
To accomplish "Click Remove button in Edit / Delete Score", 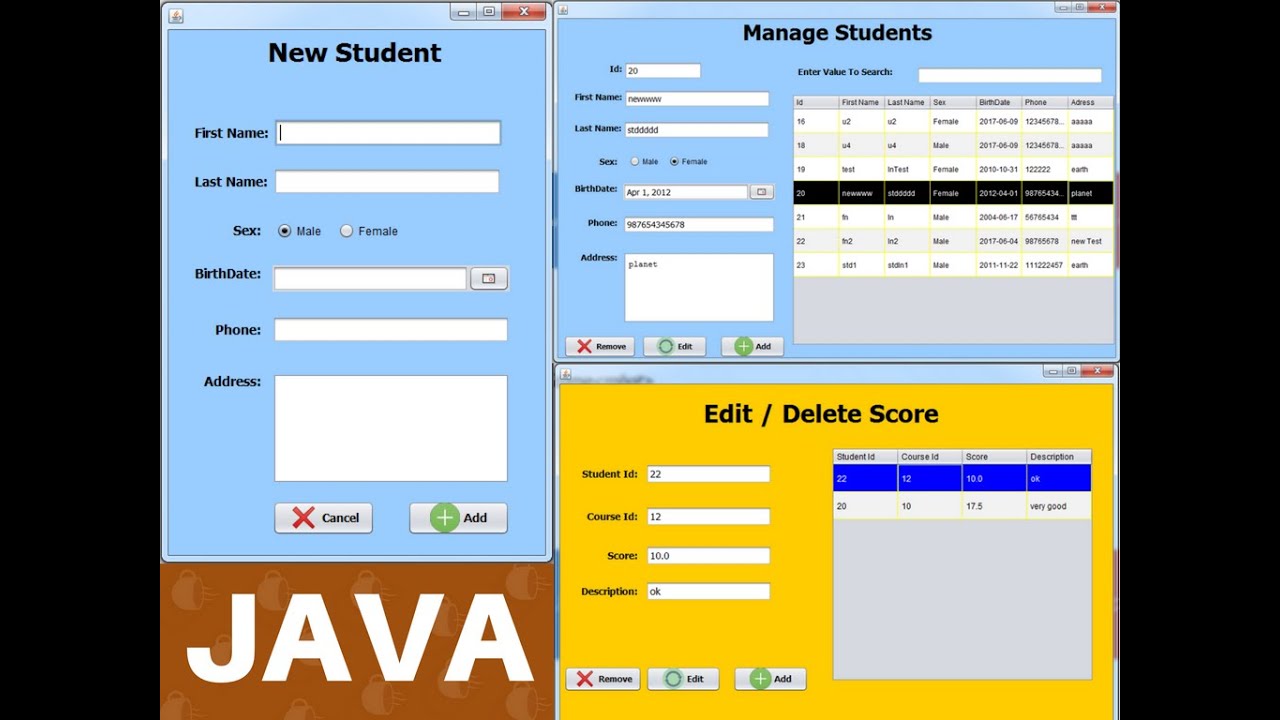I will 603,679.
